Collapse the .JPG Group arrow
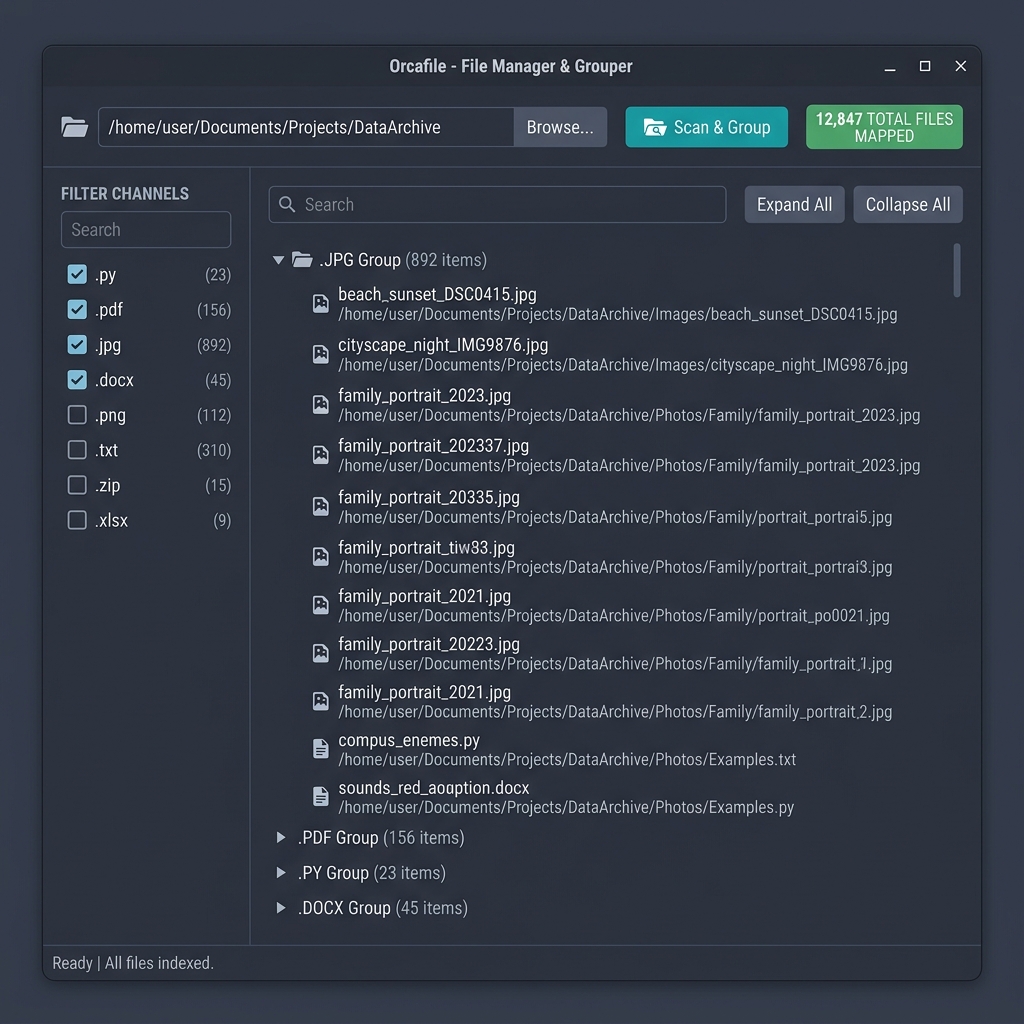Image resolution: width=1024 pixels, height=1024 pixels. coord(279,260)
